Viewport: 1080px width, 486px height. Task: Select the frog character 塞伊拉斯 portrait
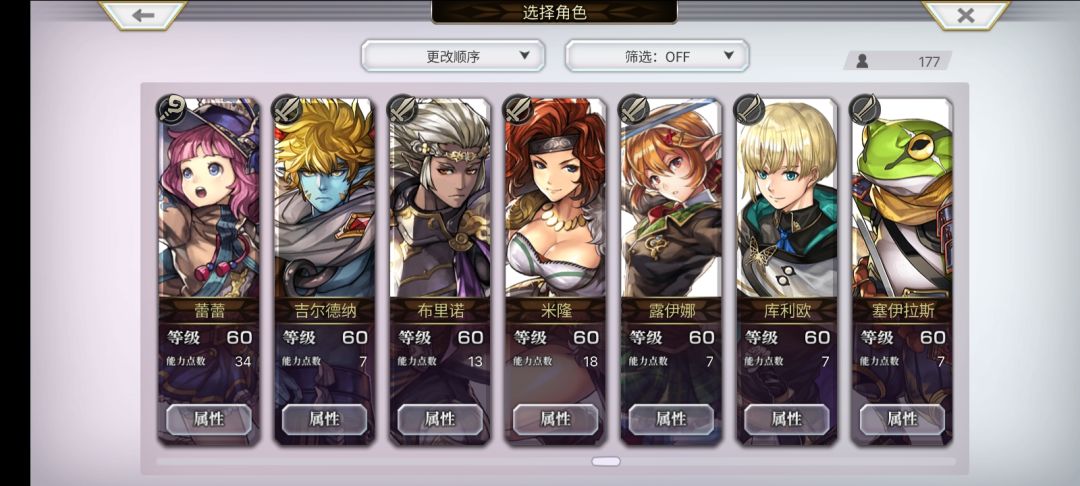click(902, 198)
